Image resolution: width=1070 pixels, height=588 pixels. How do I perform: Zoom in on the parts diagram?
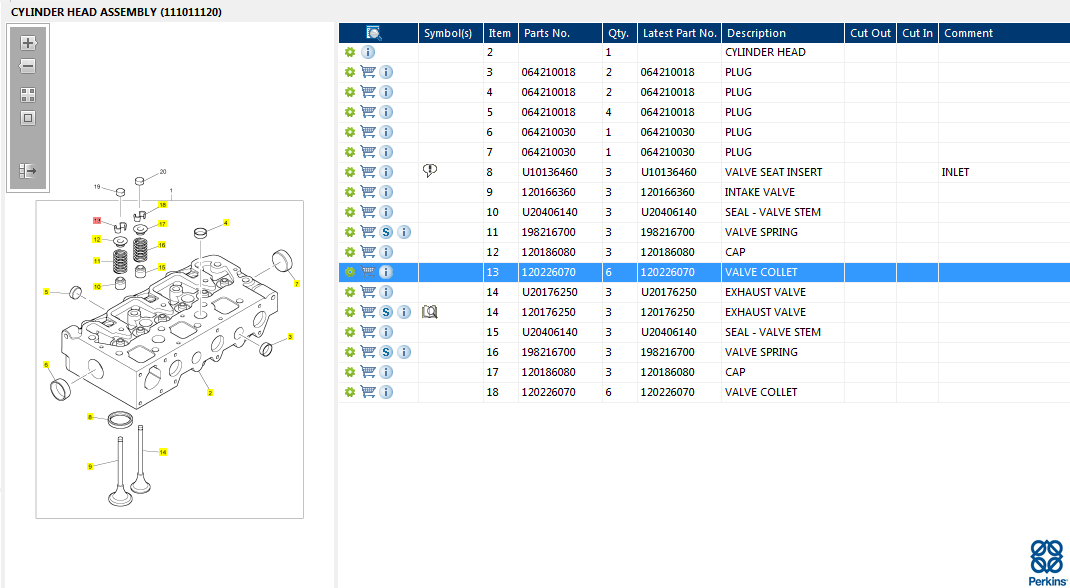click(28, 43)
